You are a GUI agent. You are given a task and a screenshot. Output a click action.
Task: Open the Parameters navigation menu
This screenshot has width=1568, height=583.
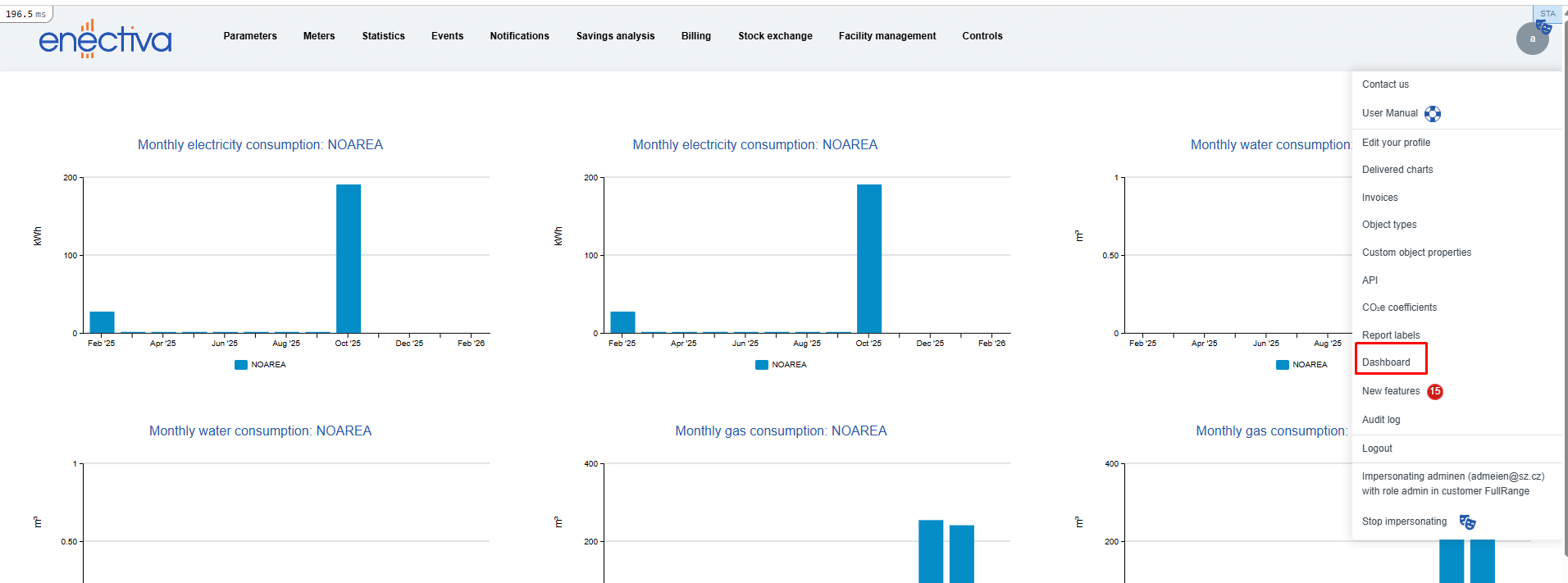[250, 36]
